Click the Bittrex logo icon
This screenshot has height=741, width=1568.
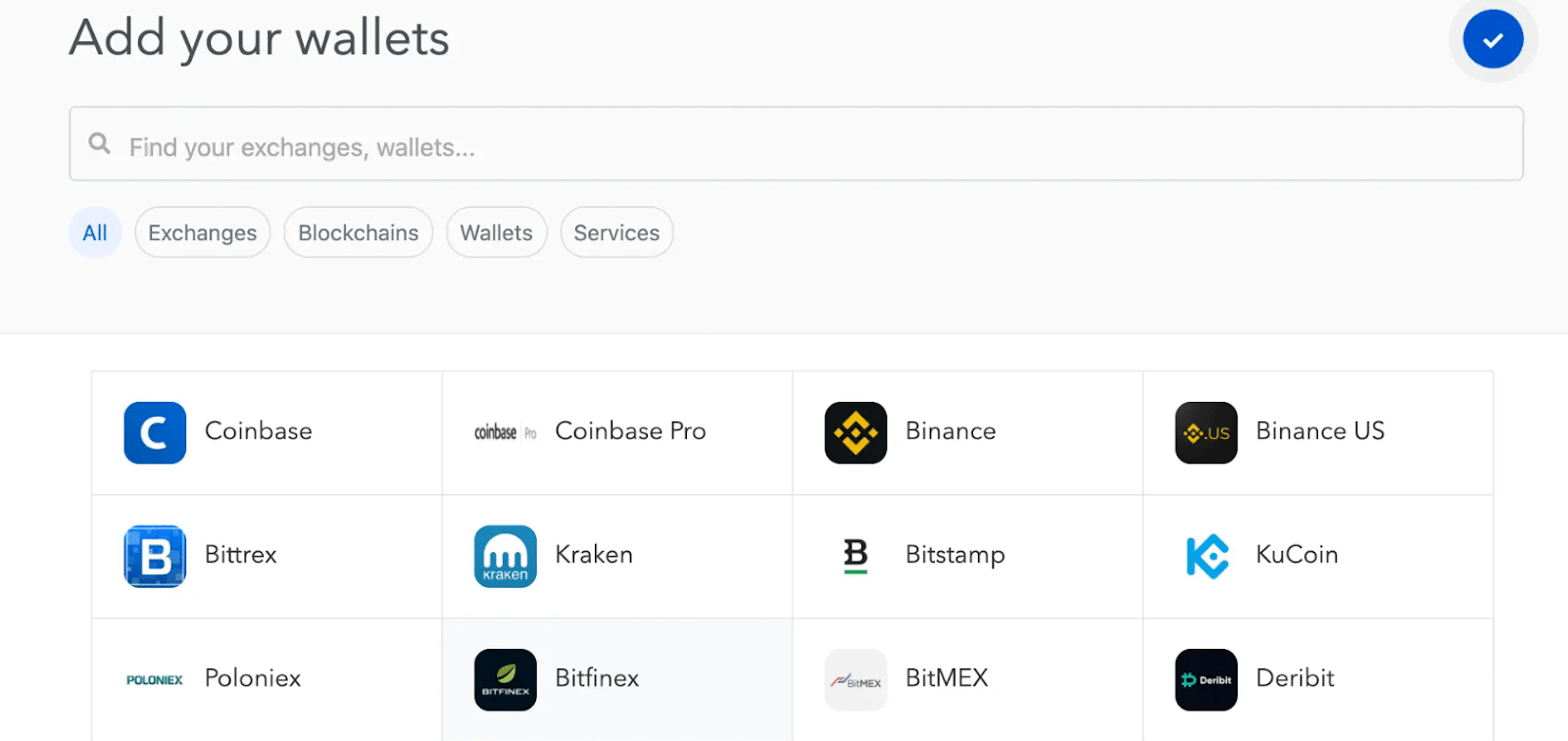click(155, 556)
